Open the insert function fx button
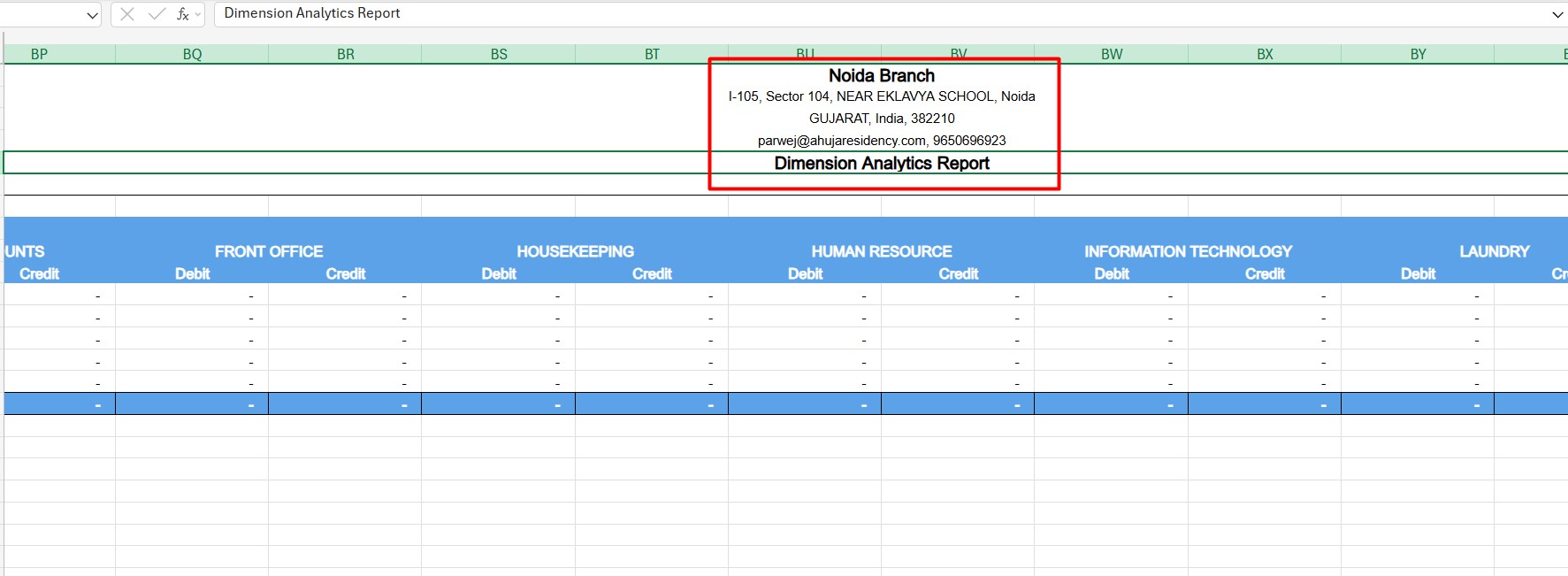Viewport: 1568px width, 576px height. tap(183, 14)
